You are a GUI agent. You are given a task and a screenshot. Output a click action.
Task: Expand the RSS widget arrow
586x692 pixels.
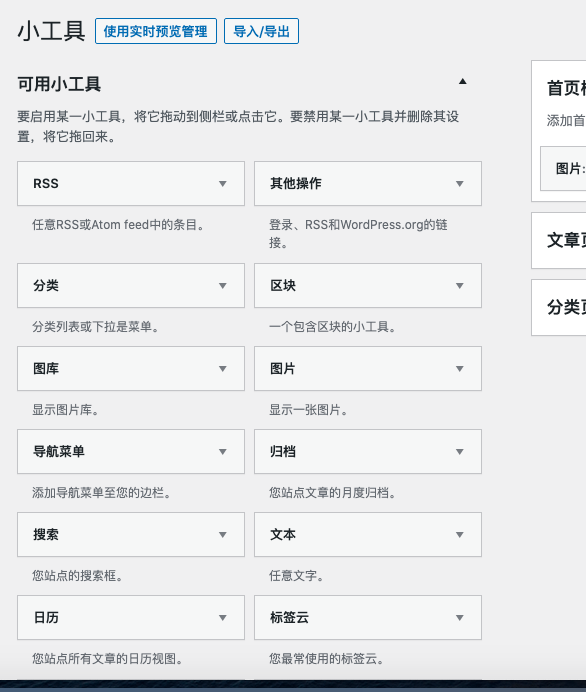coord(223,184)
